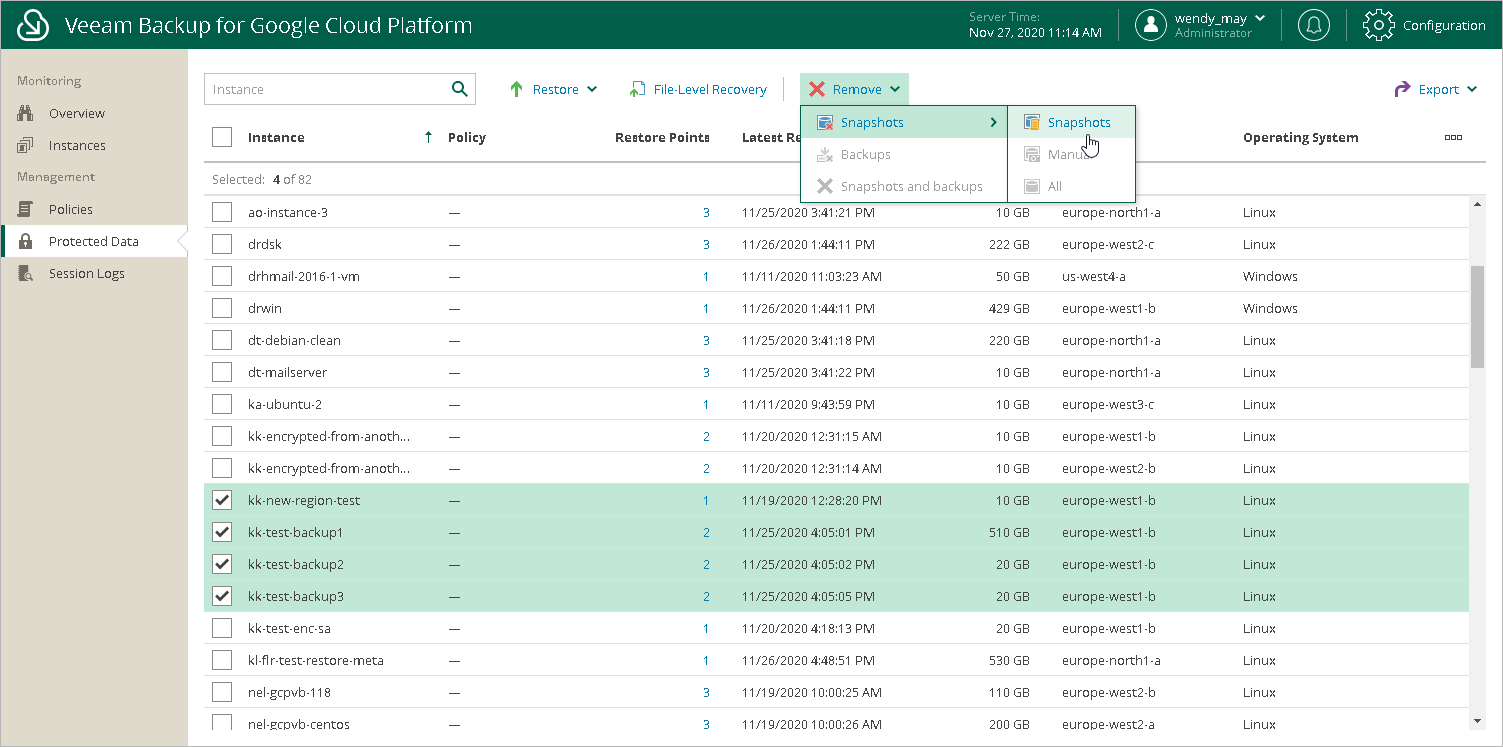Viewport: 1503px width, 747px height.
Task: Open the Export dropdown
Action: coord(1436,89)
